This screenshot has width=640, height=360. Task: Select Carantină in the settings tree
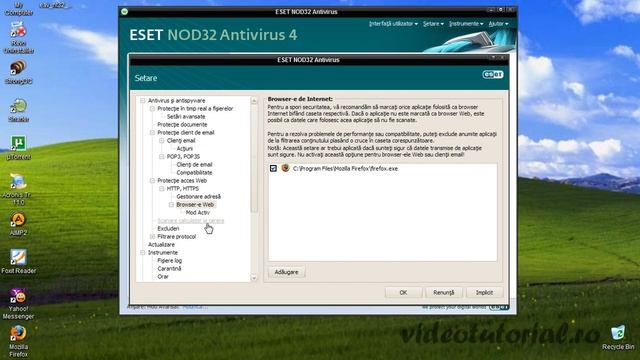tap(169, 269)
